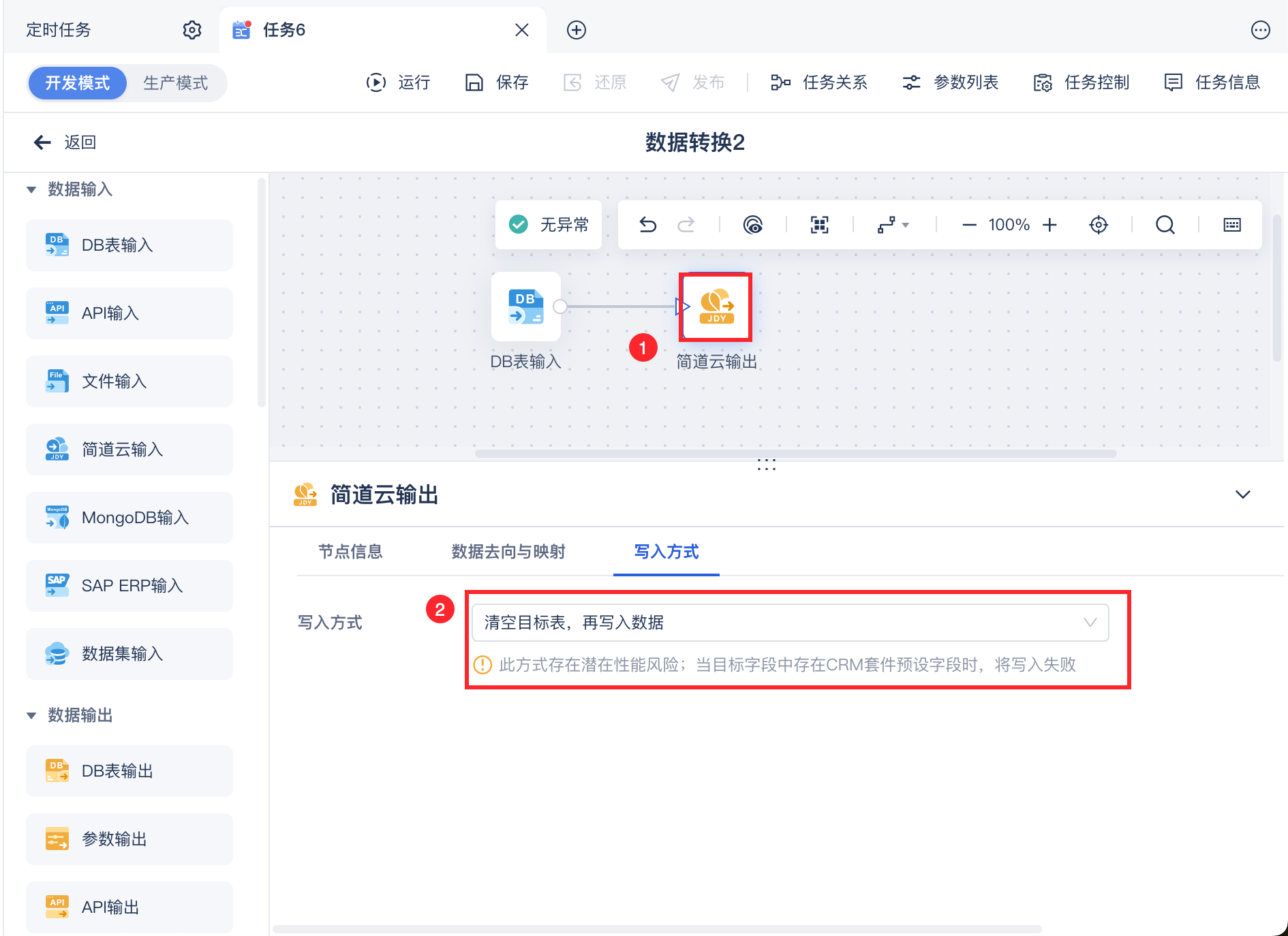Open the settings gear next to 定时任务
This screenshot has height=936, width=1288.
[192, 30]
